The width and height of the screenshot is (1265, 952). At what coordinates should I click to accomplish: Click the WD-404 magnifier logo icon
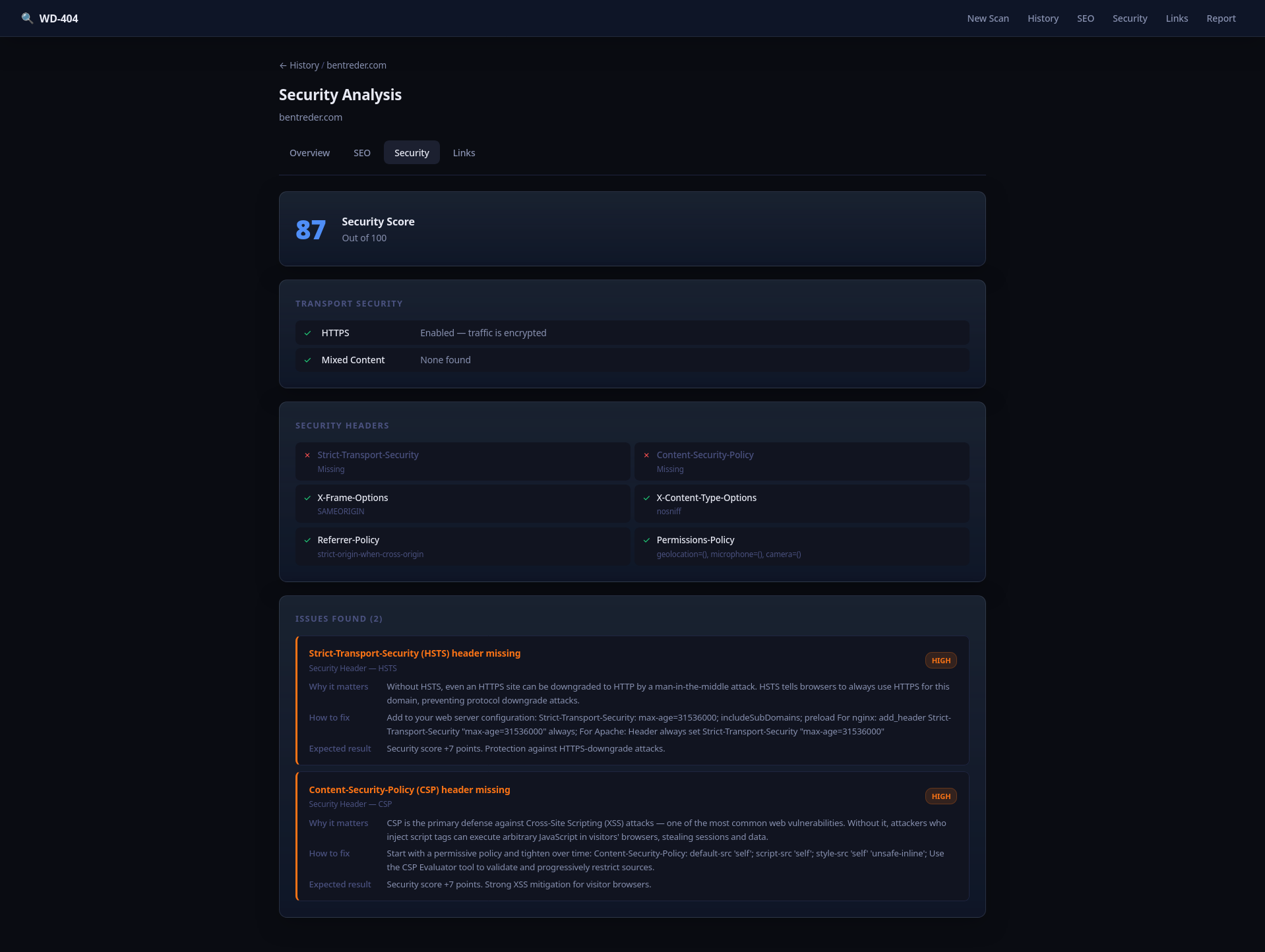pos(27,18)
